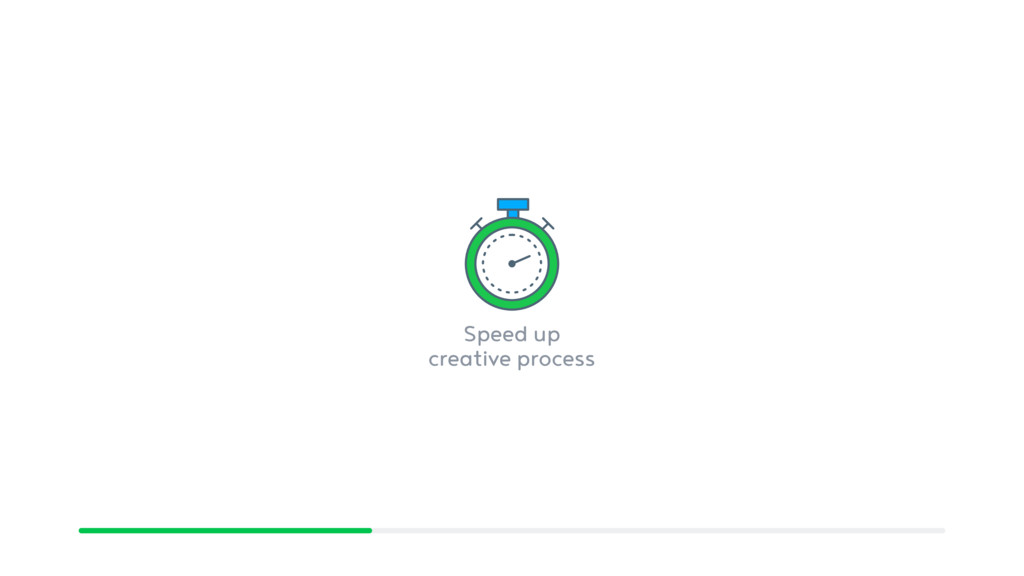Click the left starting end of the progress bar
This screenshot has width=1024, height=576.
click(82, 530)
